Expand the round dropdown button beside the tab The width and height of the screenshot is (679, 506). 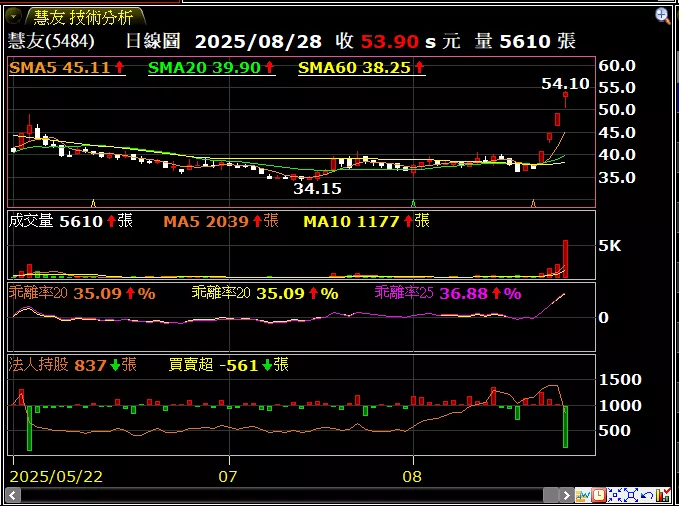(15, 16)
